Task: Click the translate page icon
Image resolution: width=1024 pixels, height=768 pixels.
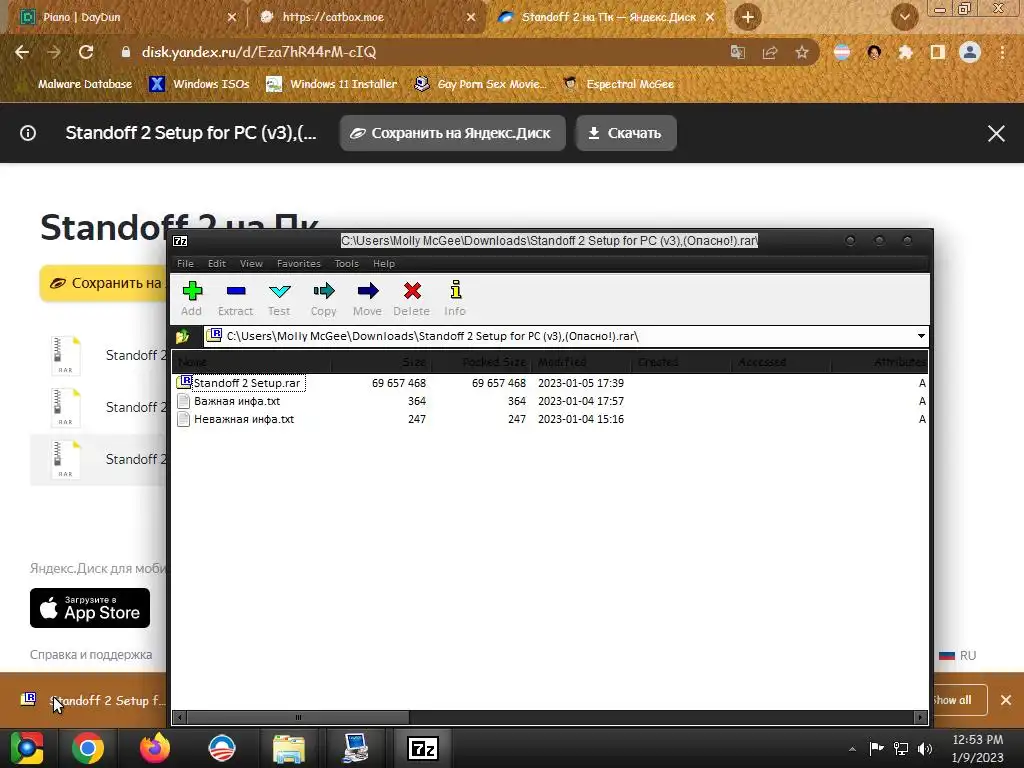Action: [x=738, y=52]
